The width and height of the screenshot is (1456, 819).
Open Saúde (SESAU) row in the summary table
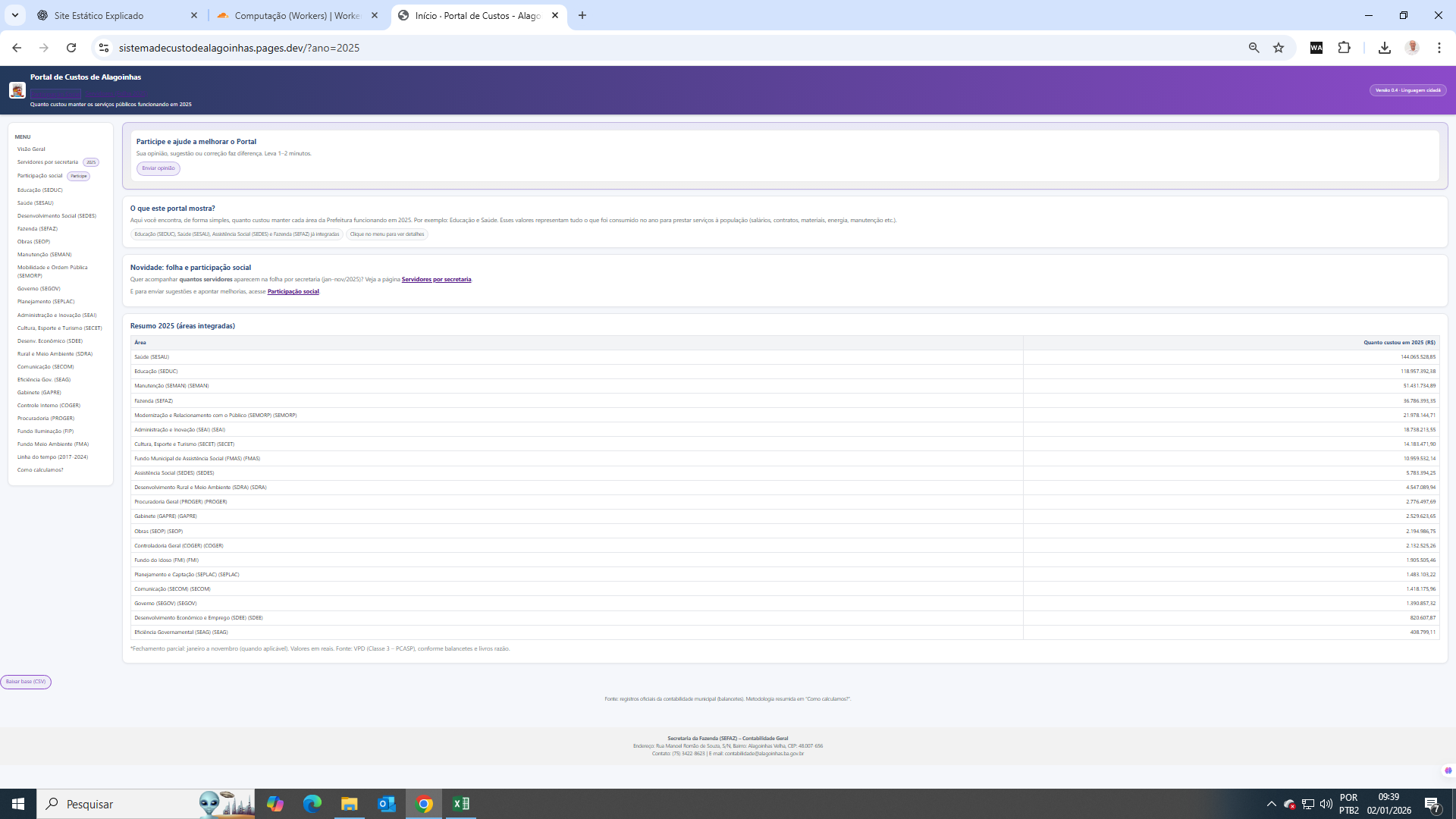[152, 357]
